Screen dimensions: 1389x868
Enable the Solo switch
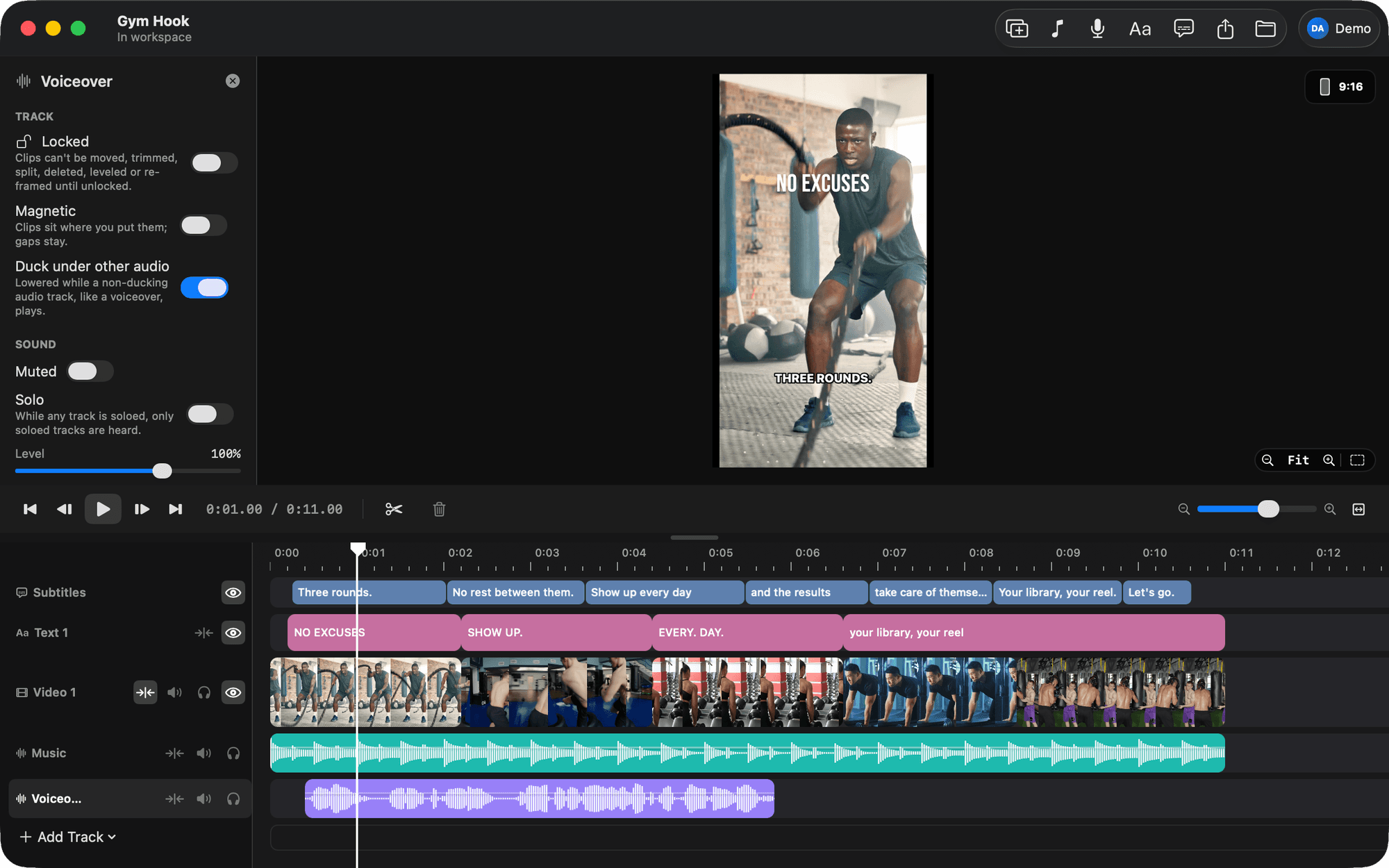[x=210, y=414]
